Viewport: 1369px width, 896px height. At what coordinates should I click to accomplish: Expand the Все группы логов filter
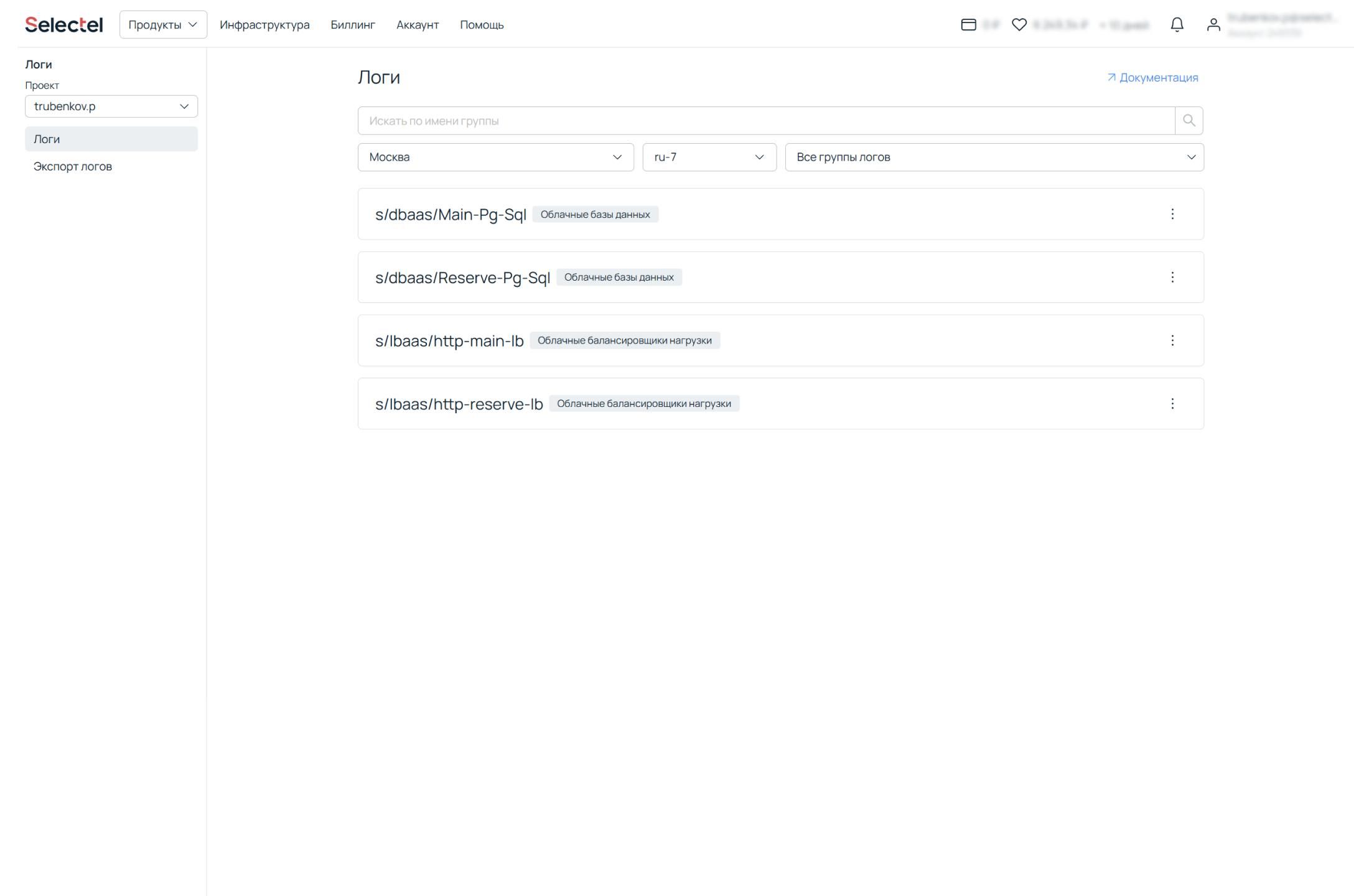click(994, 157)
